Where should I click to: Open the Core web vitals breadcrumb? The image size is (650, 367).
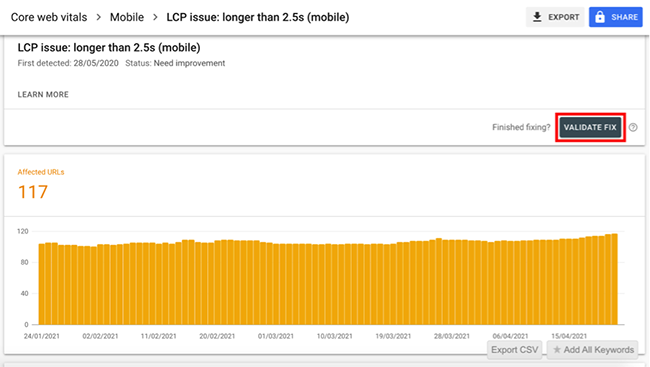[49, 17]
